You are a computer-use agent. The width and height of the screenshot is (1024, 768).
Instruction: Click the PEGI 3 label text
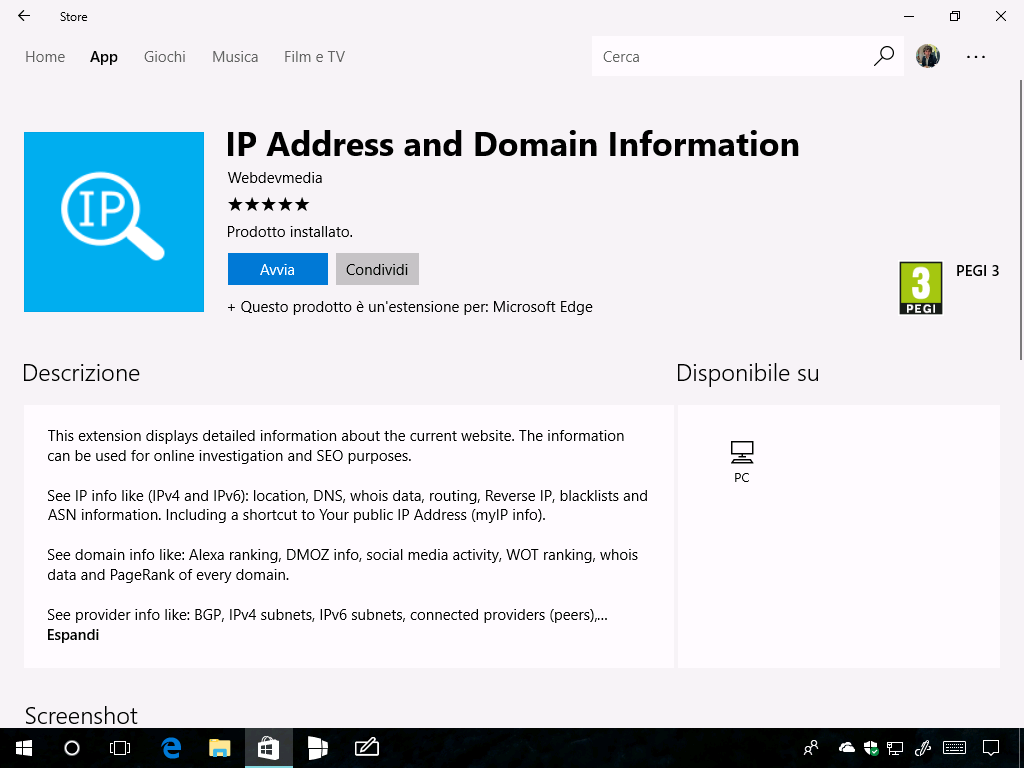pos(978,270)
